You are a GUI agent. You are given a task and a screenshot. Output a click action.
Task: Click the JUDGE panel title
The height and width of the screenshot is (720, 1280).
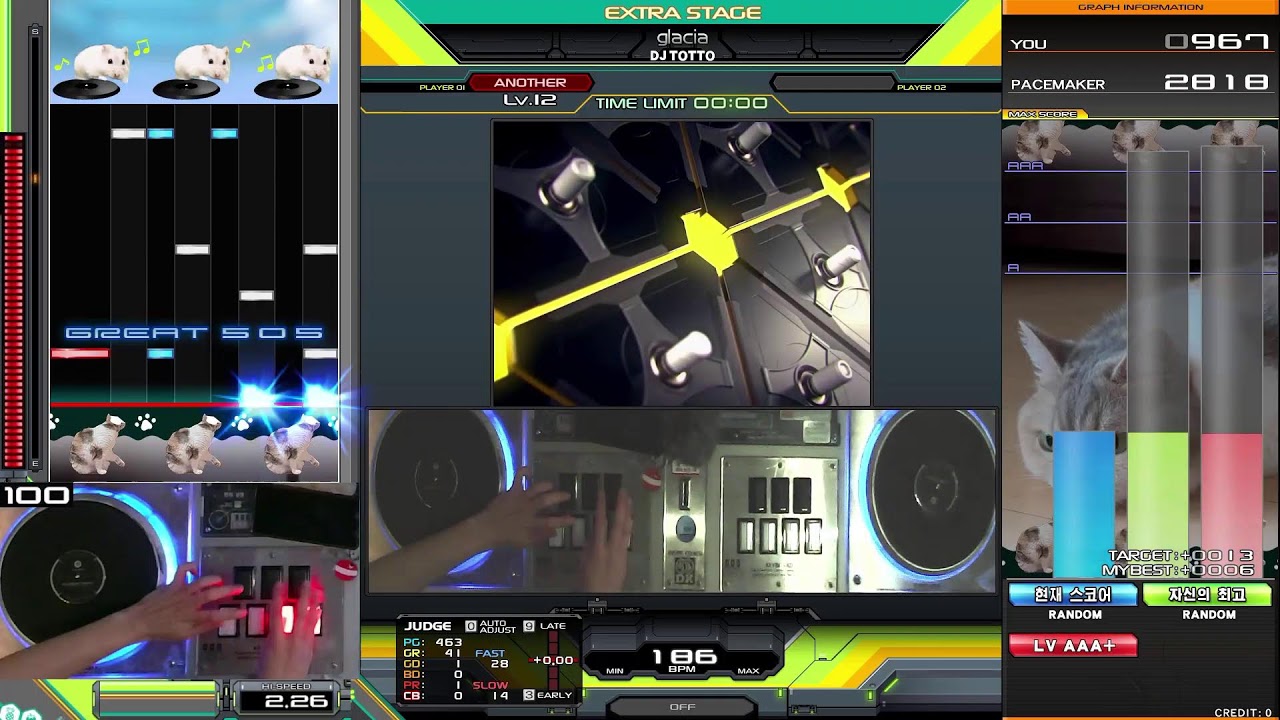428,626
